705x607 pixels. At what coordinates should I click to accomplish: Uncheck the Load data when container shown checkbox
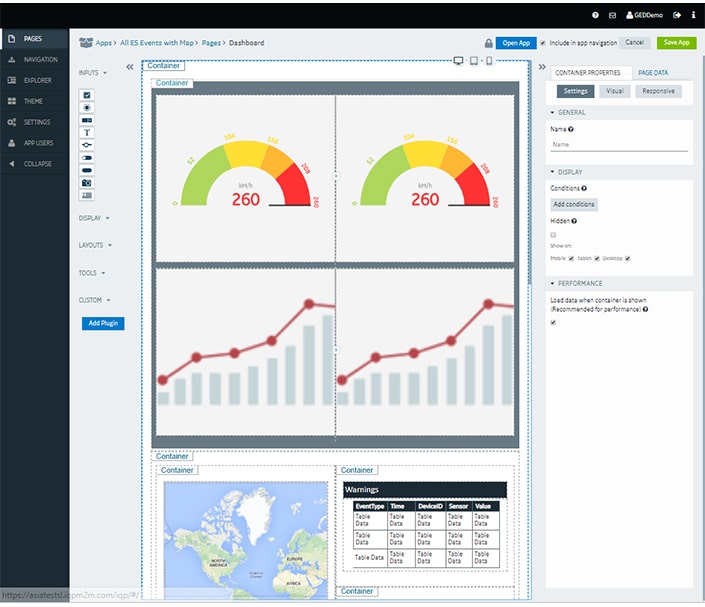pos(553,322)
